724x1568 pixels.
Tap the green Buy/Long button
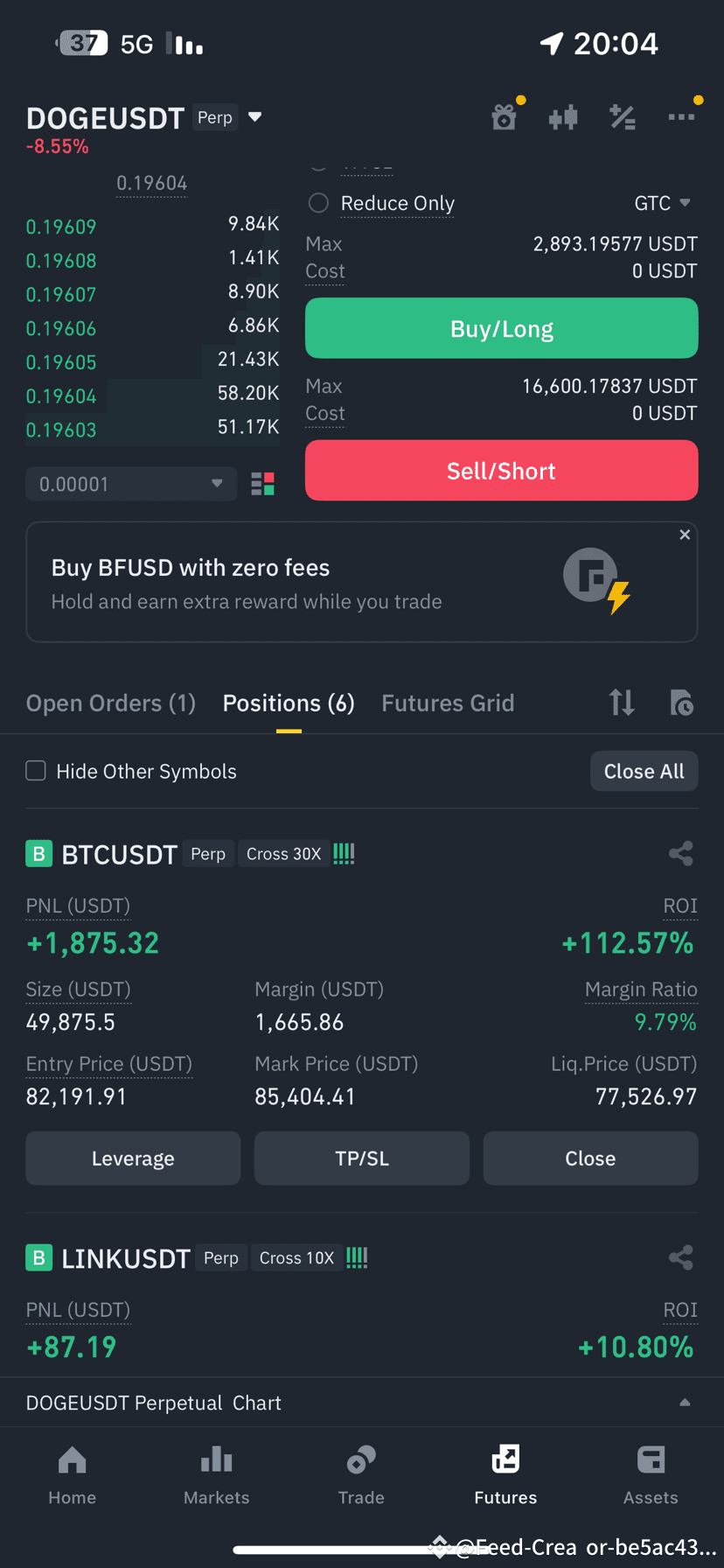502,328
